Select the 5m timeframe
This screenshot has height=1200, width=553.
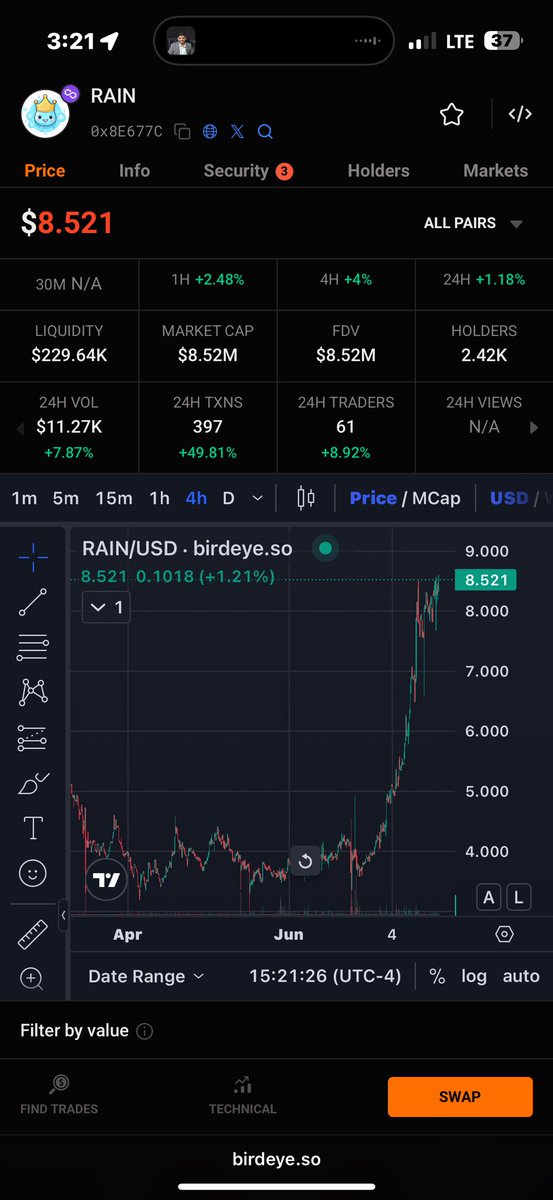tap(66, 498)
